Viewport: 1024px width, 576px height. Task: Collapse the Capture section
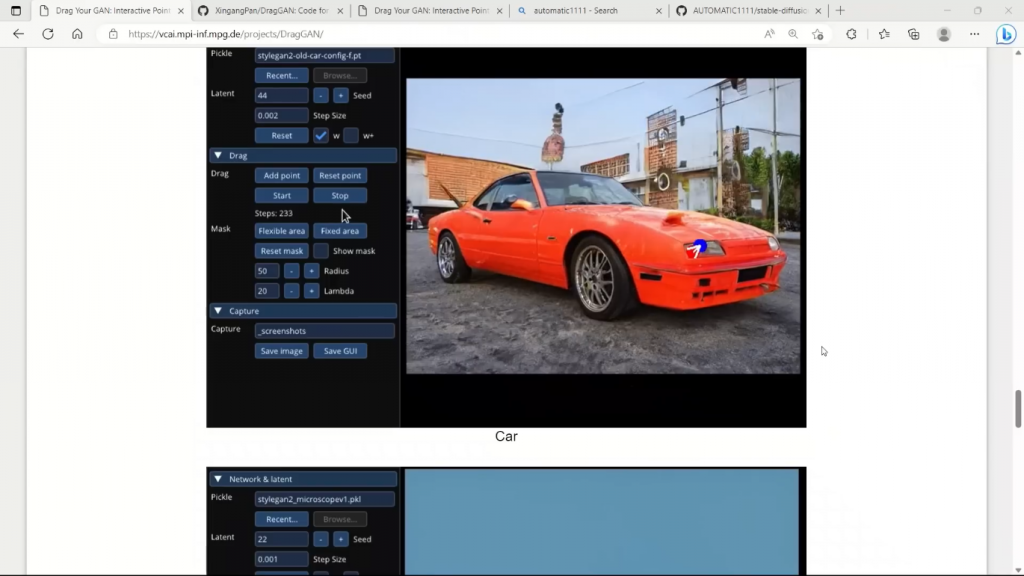(x=218, y=311)
